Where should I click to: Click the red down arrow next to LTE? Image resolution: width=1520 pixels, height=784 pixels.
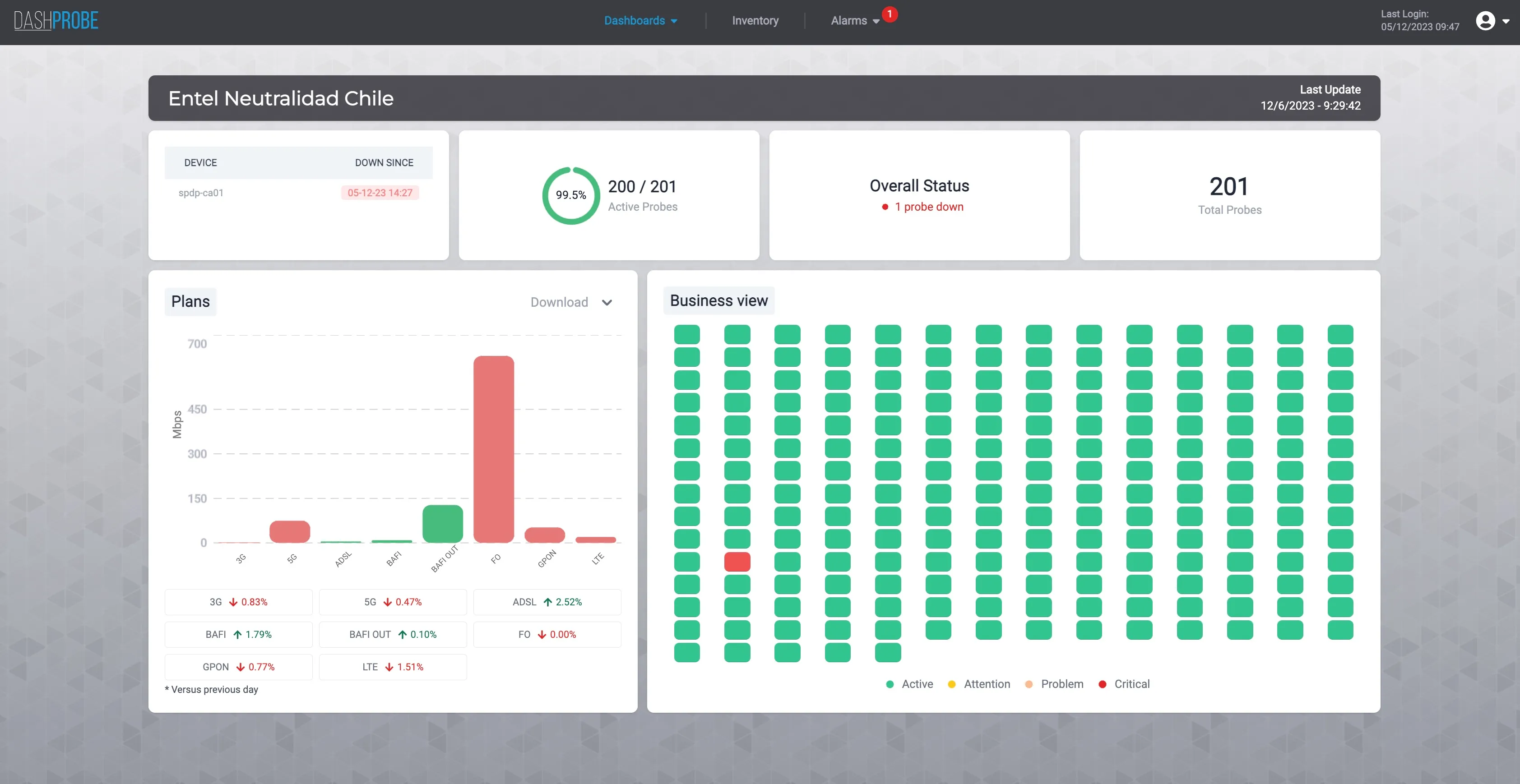click(x=389, y=667)
